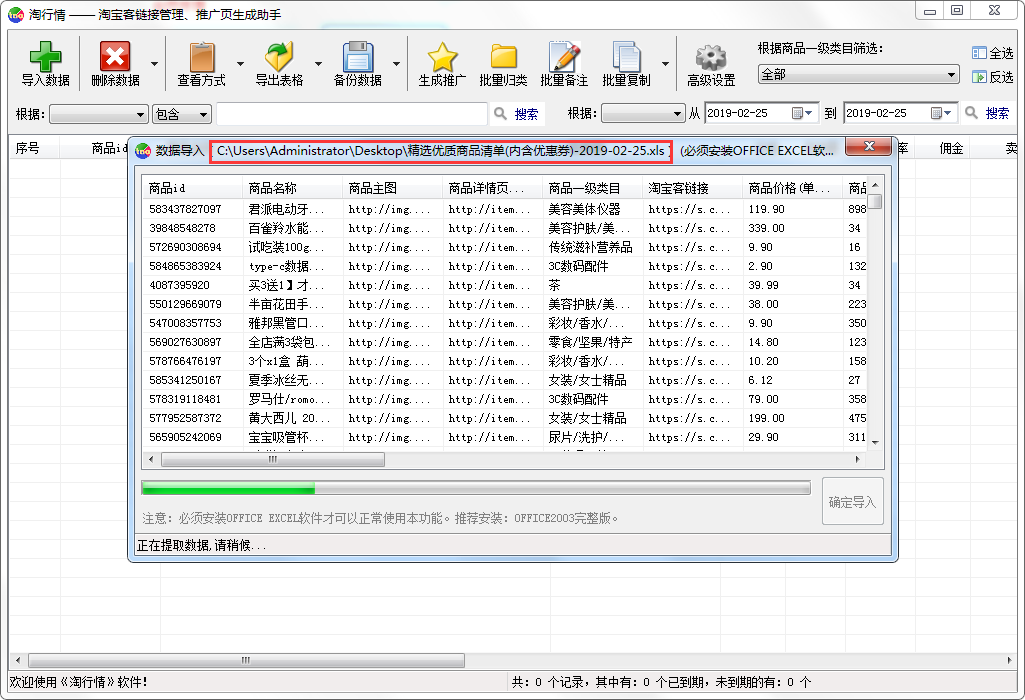Click the 导入数据 green plus icon
The width and height of the screenshot is (1025, 700).
point(45,57)
